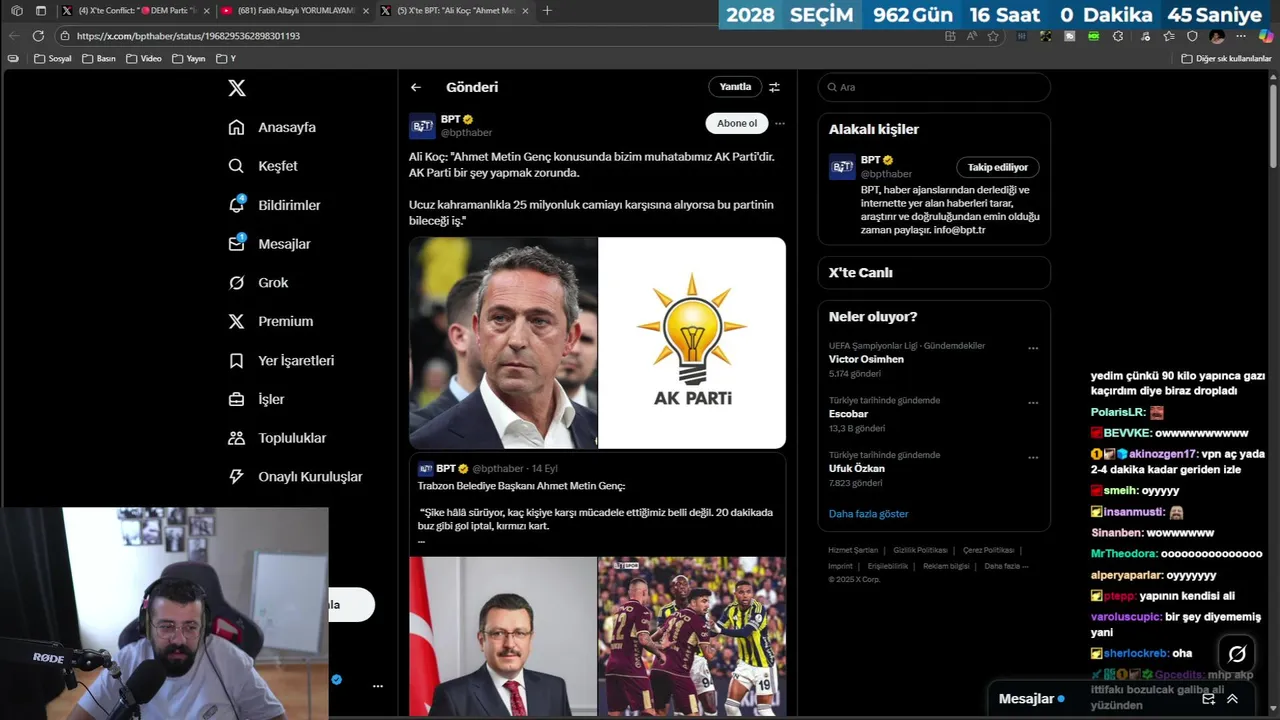
Task: Open the Basın bookmarks folder
Action: [99, 58]
